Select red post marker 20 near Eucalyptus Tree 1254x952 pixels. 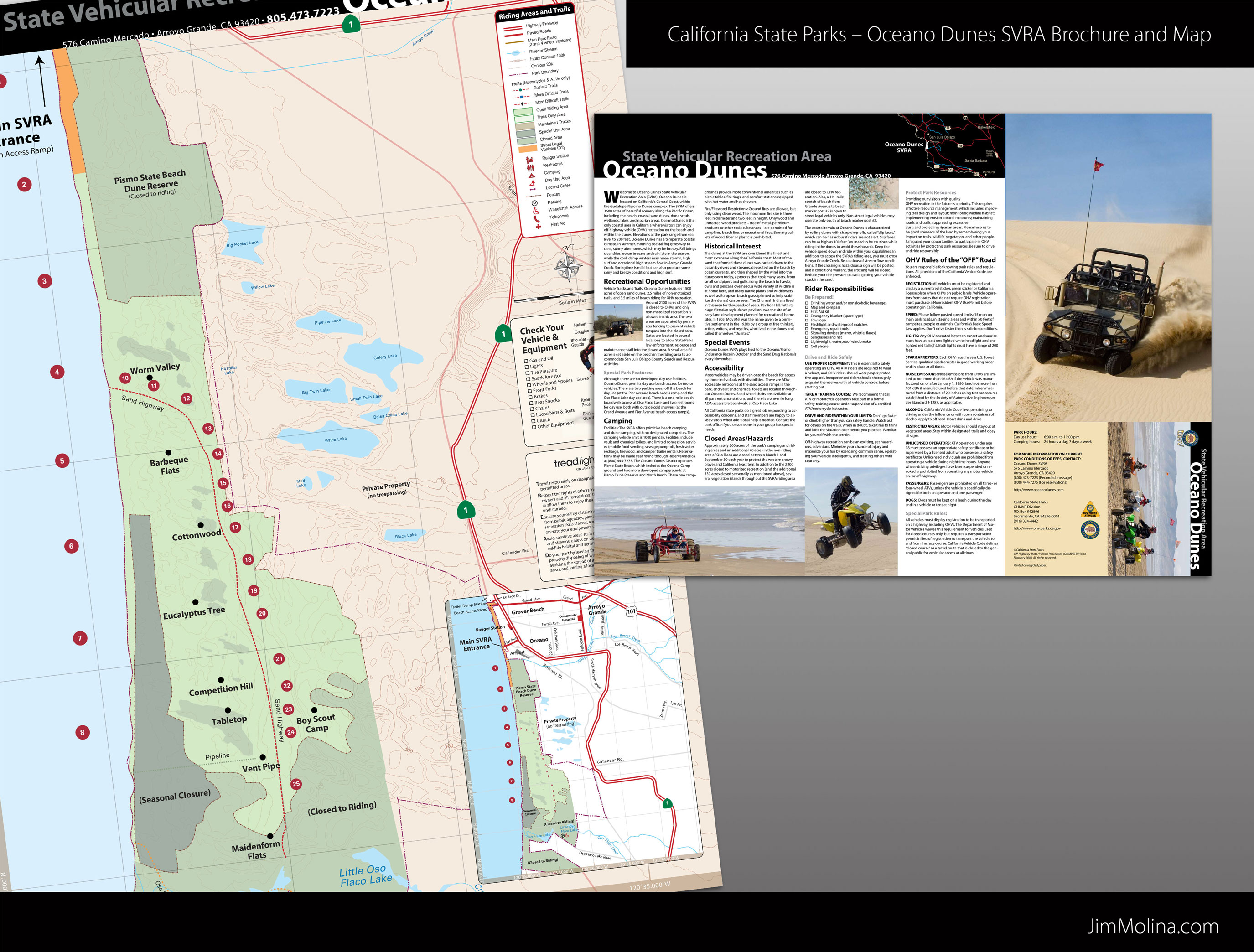[262, 613]
